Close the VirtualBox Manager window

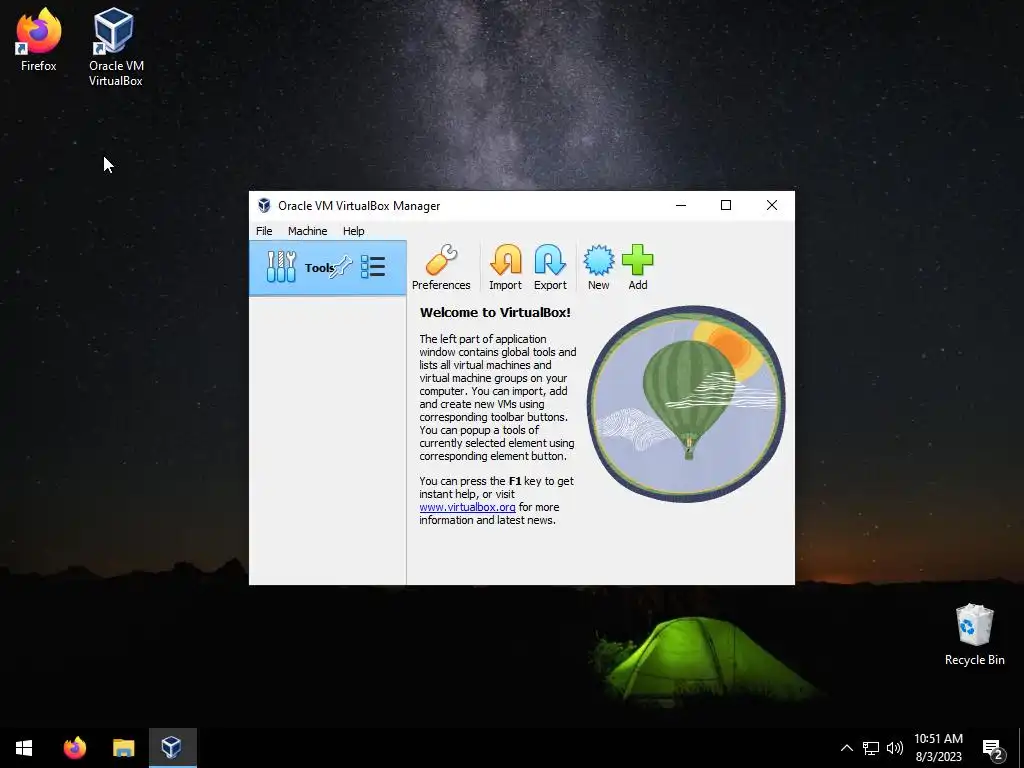772,205
